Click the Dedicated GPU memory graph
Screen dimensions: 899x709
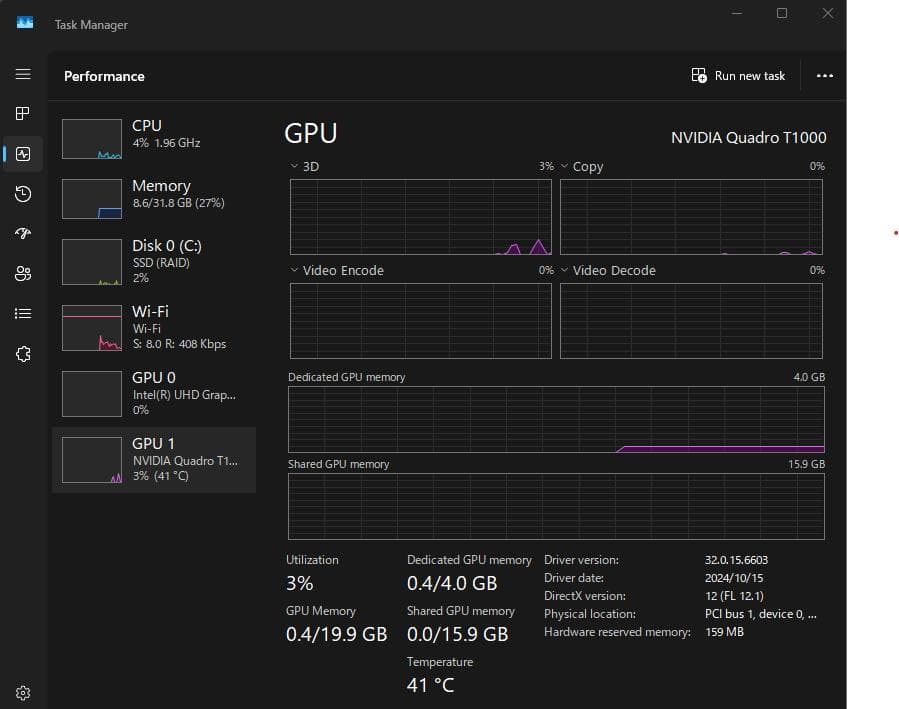point(556,420)
